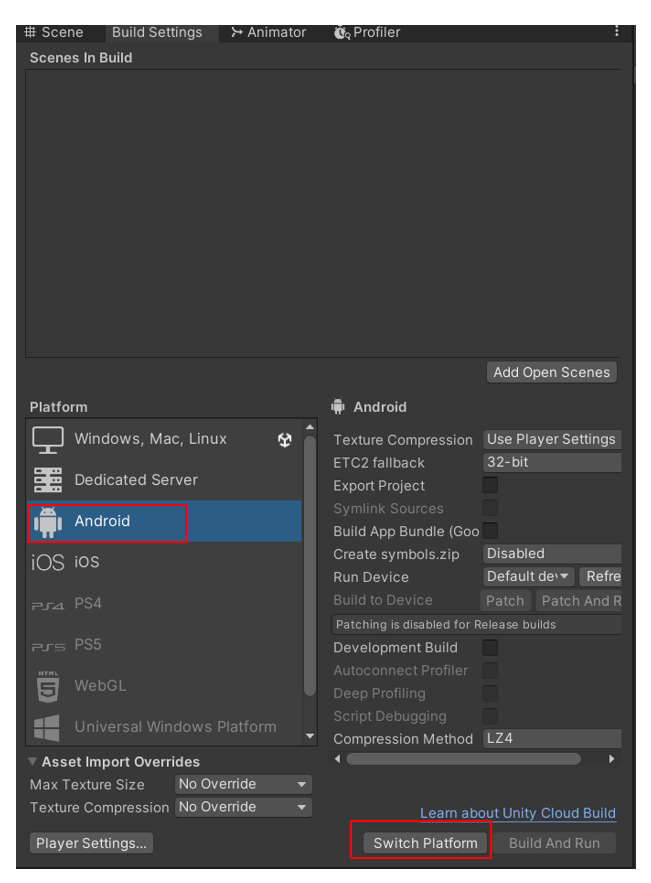Click the Unity logo beside Windows, Mac, Linux
The height and width of the screenshot is (883, 651).
click(x=285, y=440)
